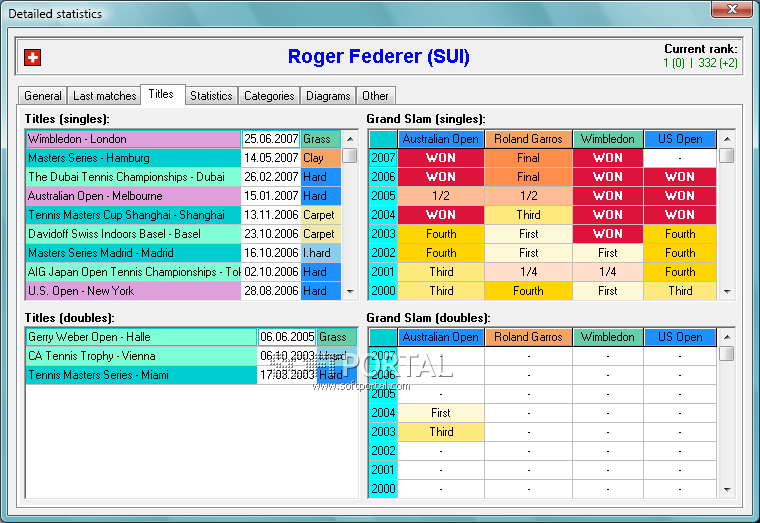
Task: Select Australian Open - Melbourne title row
Action: coord(183,196)
